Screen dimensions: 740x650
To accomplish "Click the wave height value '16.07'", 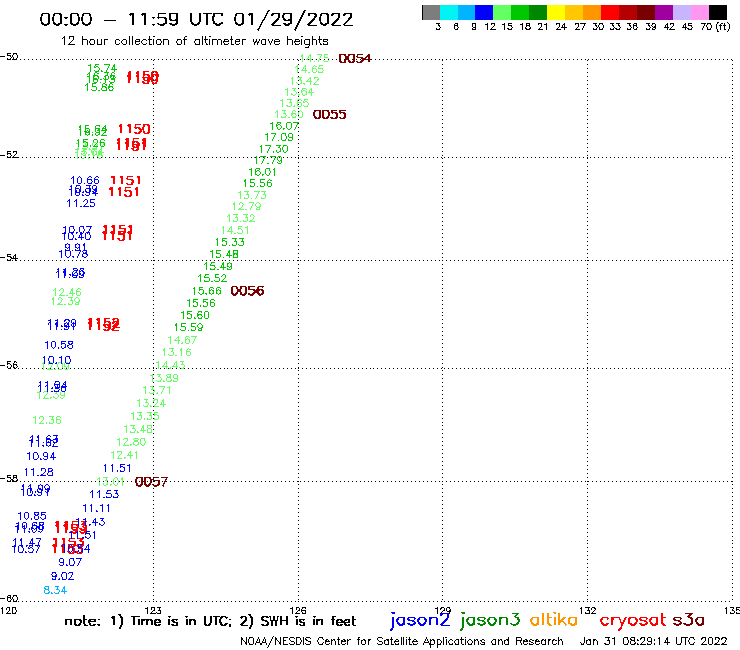I will tap(284, 126).
